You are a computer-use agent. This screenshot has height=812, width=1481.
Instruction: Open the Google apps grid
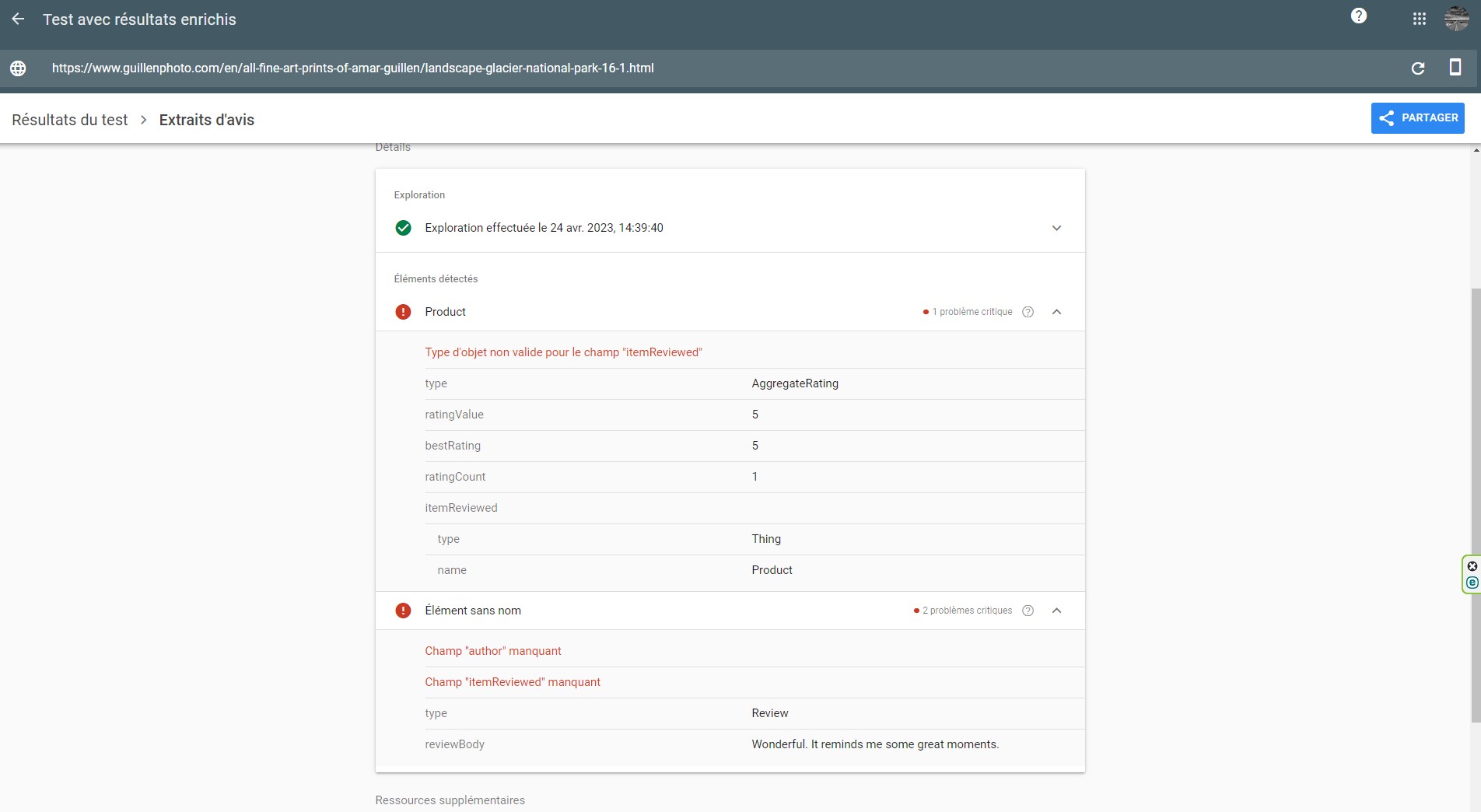1420,19
